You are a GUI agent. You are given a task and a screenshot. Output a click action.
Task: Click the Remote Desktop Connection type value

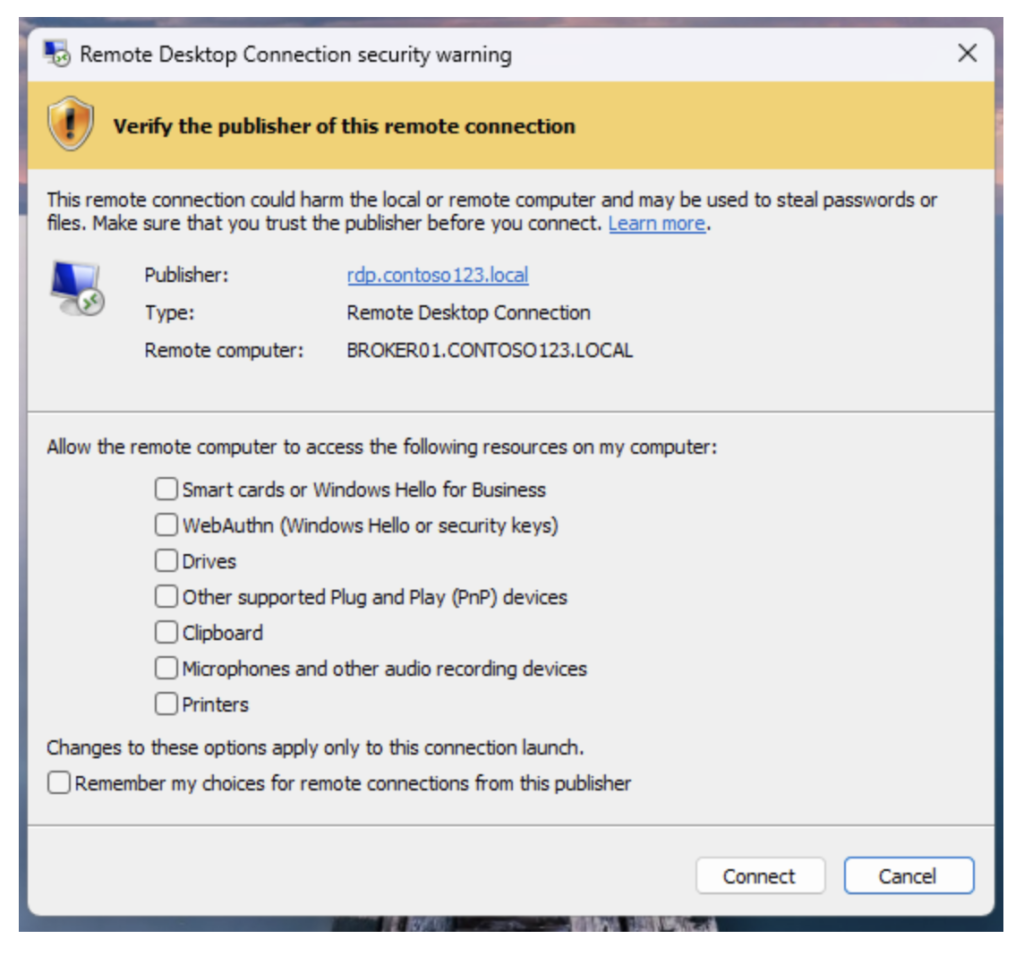(x=468, y=313)
